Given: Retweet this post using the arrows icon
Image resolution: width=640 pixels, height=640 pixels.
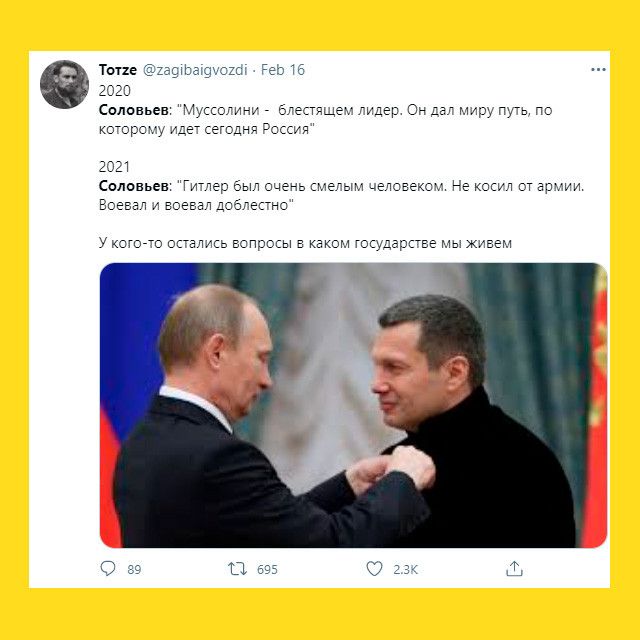Looking at the screenshot, I should pyautogui.click(x=237, y=569).
